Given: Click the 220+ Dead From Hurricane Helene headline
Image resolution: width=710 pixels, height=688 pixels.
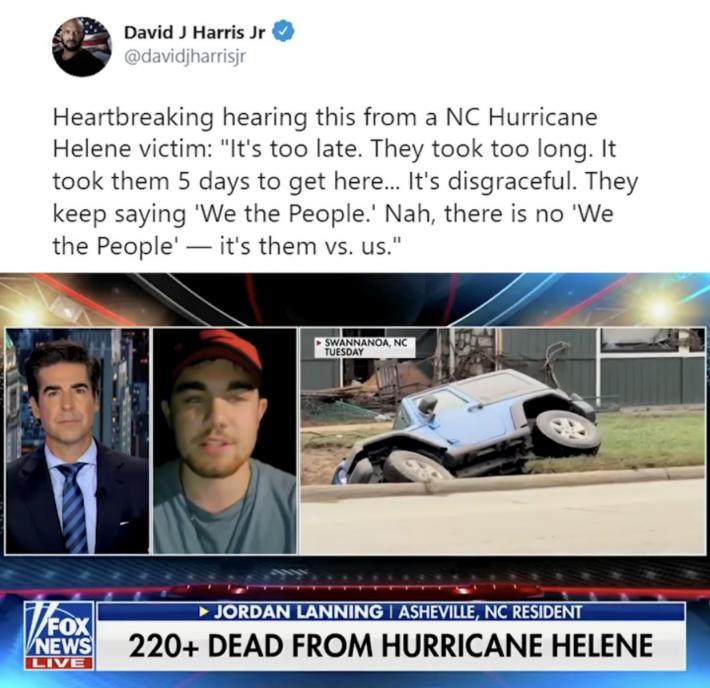Looking at the screenshot, I should [391, 645].
